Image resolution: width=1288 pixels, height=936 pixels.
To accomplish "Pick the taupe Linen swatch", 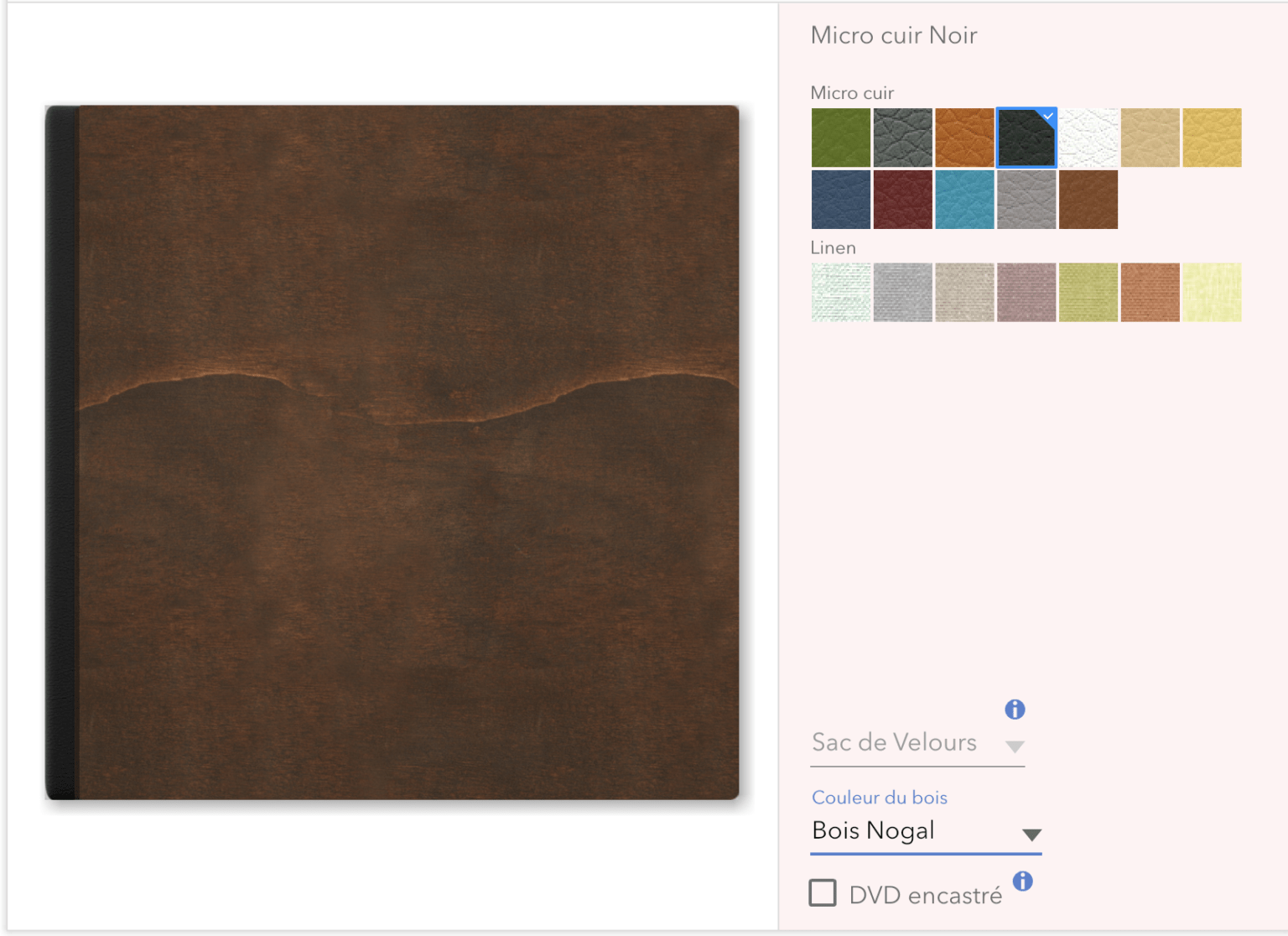I will click(964, 293).
